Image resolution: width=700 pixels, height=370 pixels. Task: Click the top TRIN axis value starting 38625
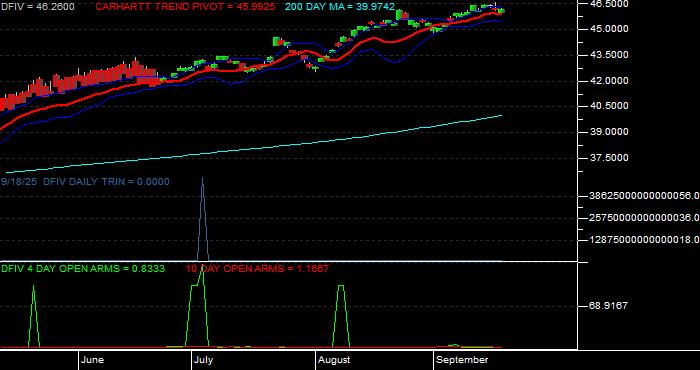644,195
